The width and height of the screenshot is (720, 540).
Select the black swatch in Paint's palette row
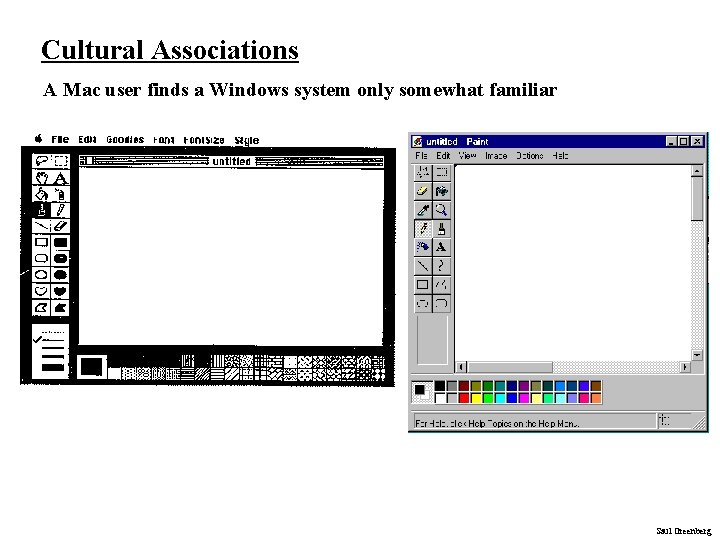coord(440,386)
